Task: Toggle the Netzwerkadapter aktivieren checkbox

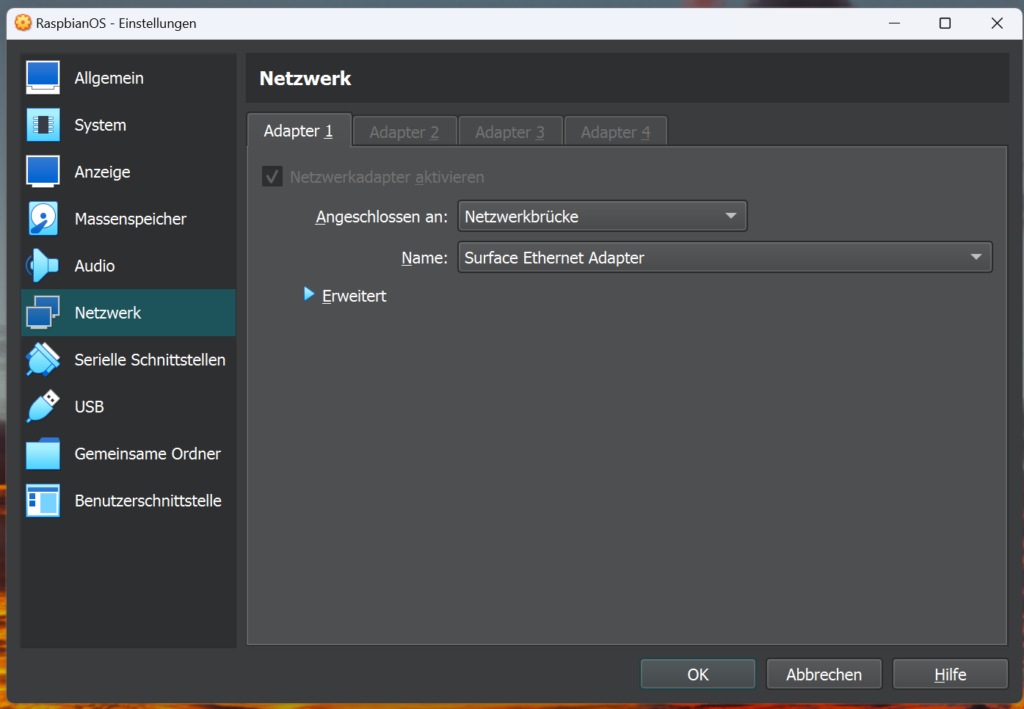Action: point(271,177)
